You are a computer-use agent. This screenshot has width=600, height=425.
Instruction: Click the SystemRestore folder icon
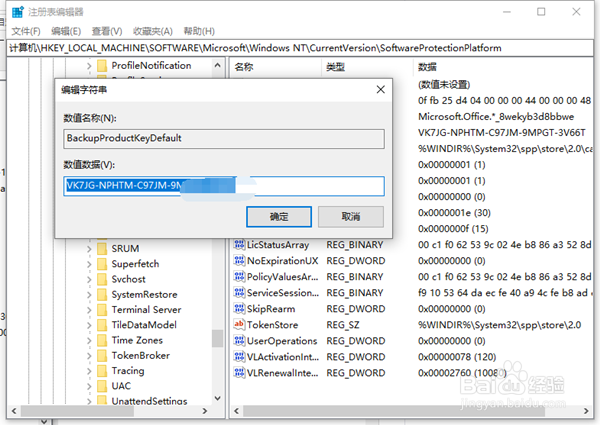click(102, 294)
